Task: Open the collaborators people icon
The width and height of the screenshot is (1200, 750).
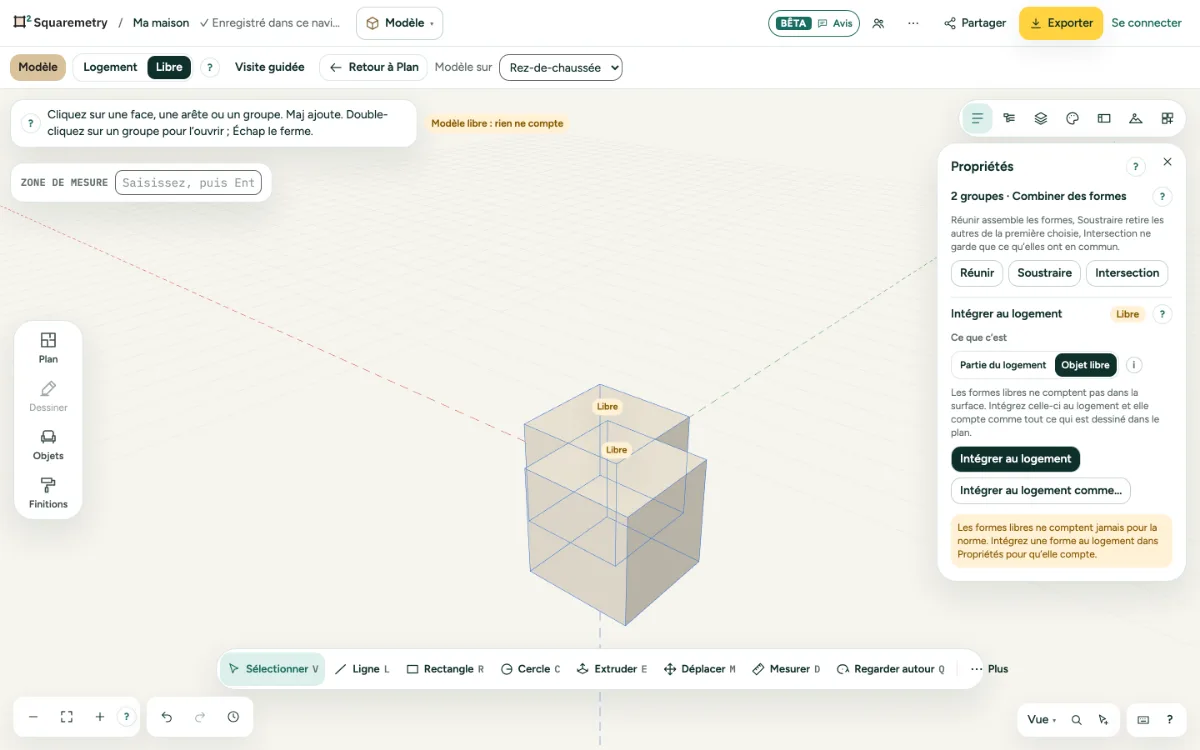Action: point(878,23)
